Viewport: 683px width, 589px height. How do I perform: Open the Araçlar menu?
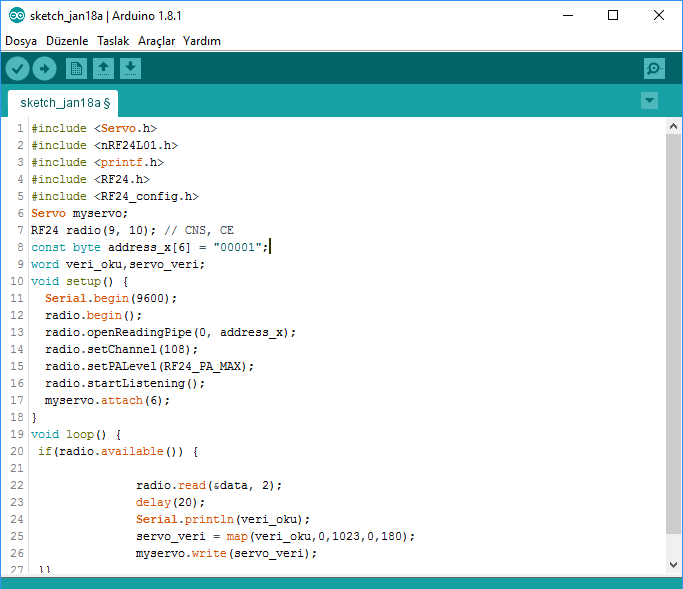pos(156,41)
